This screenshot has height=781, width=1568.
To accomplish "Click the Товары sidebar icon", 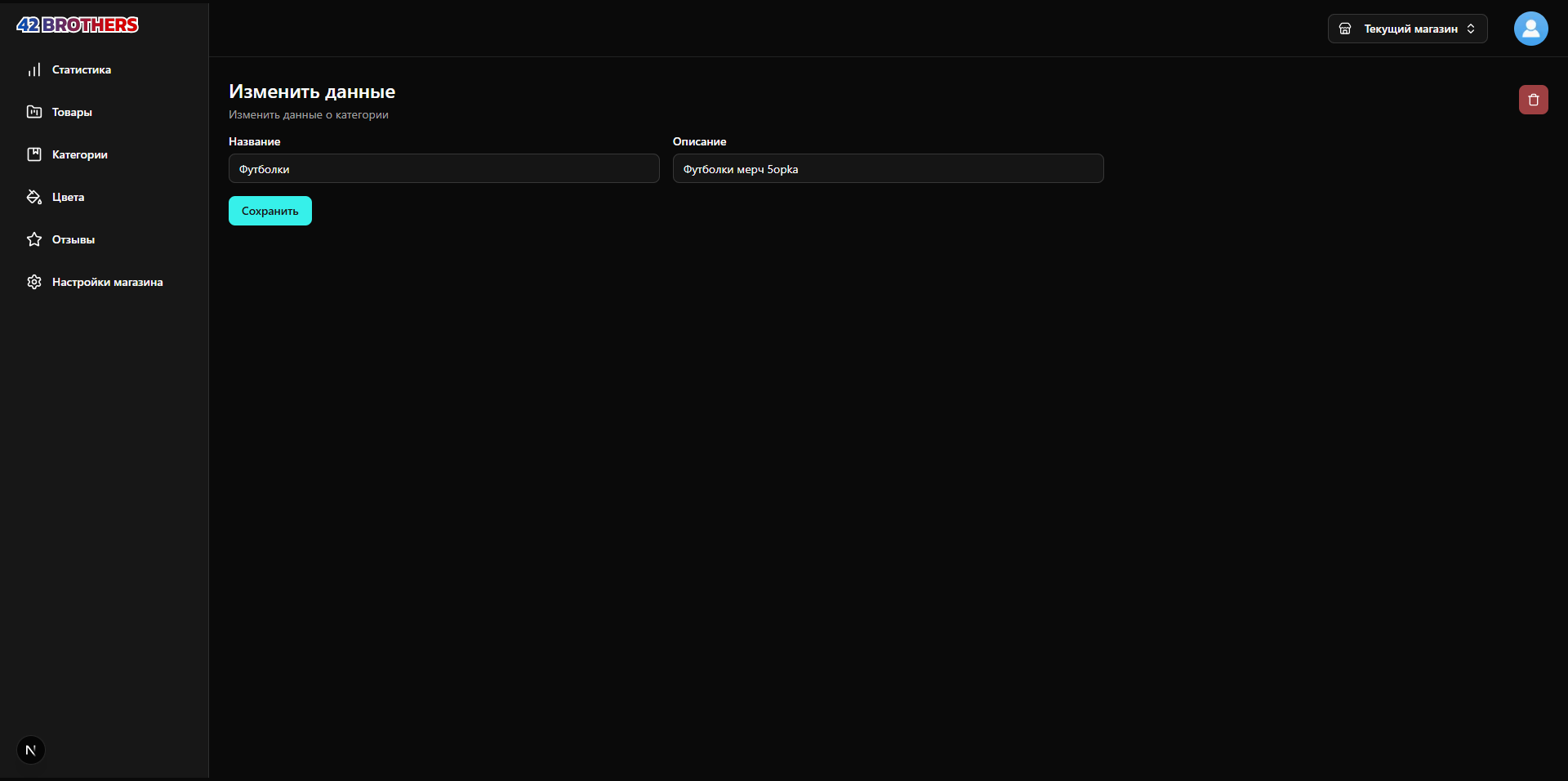I will click(34, 113).
